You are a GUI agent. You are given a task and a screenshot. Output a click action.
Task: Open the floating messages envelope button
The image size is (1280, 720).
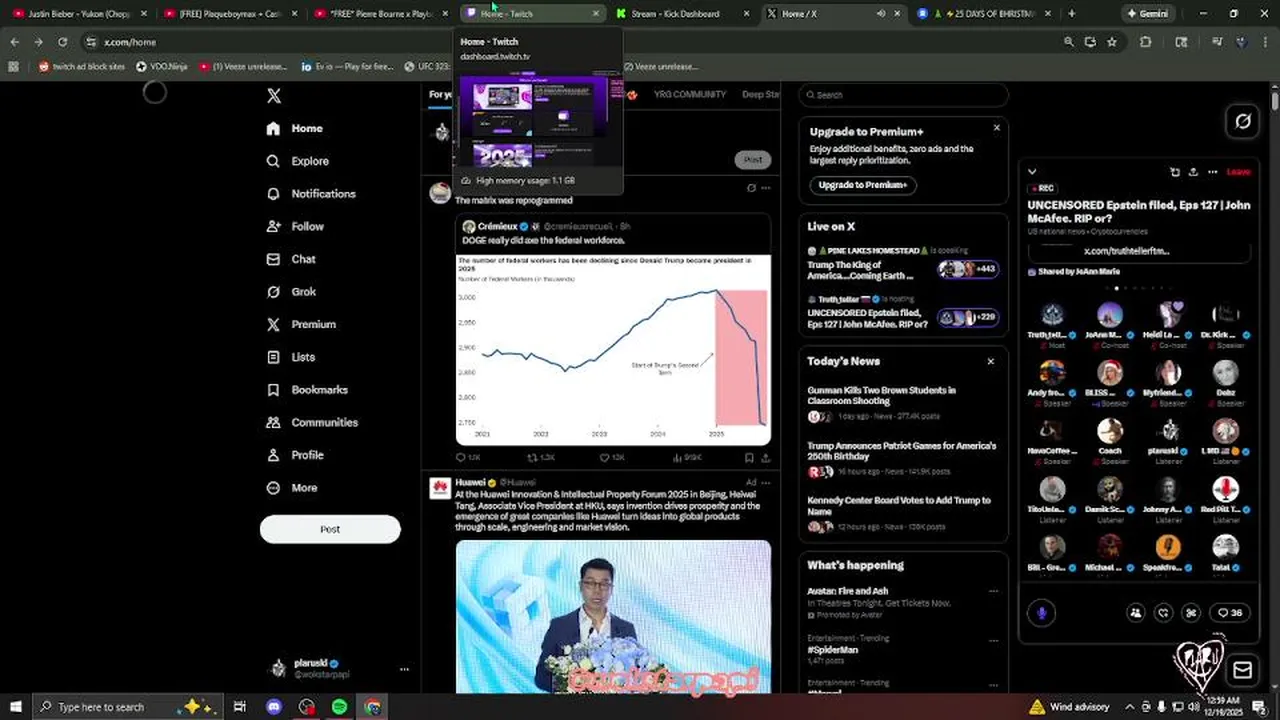point(1243,670)
